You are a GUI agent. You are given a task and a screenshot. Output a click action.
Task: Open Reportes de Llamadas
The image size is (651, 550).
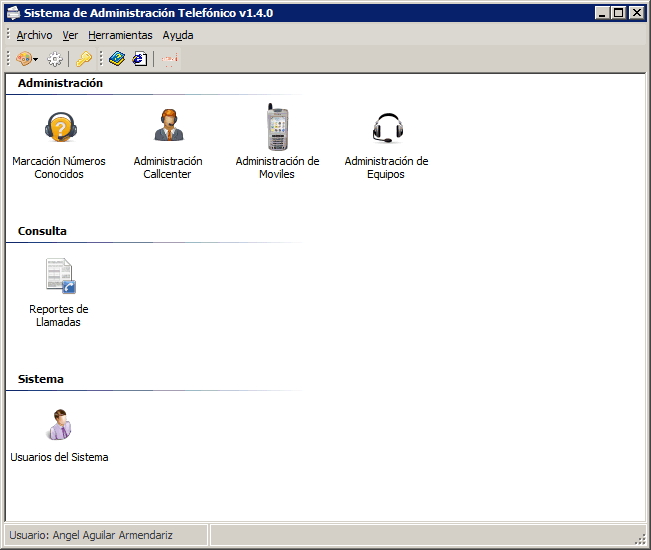[61, 276]
